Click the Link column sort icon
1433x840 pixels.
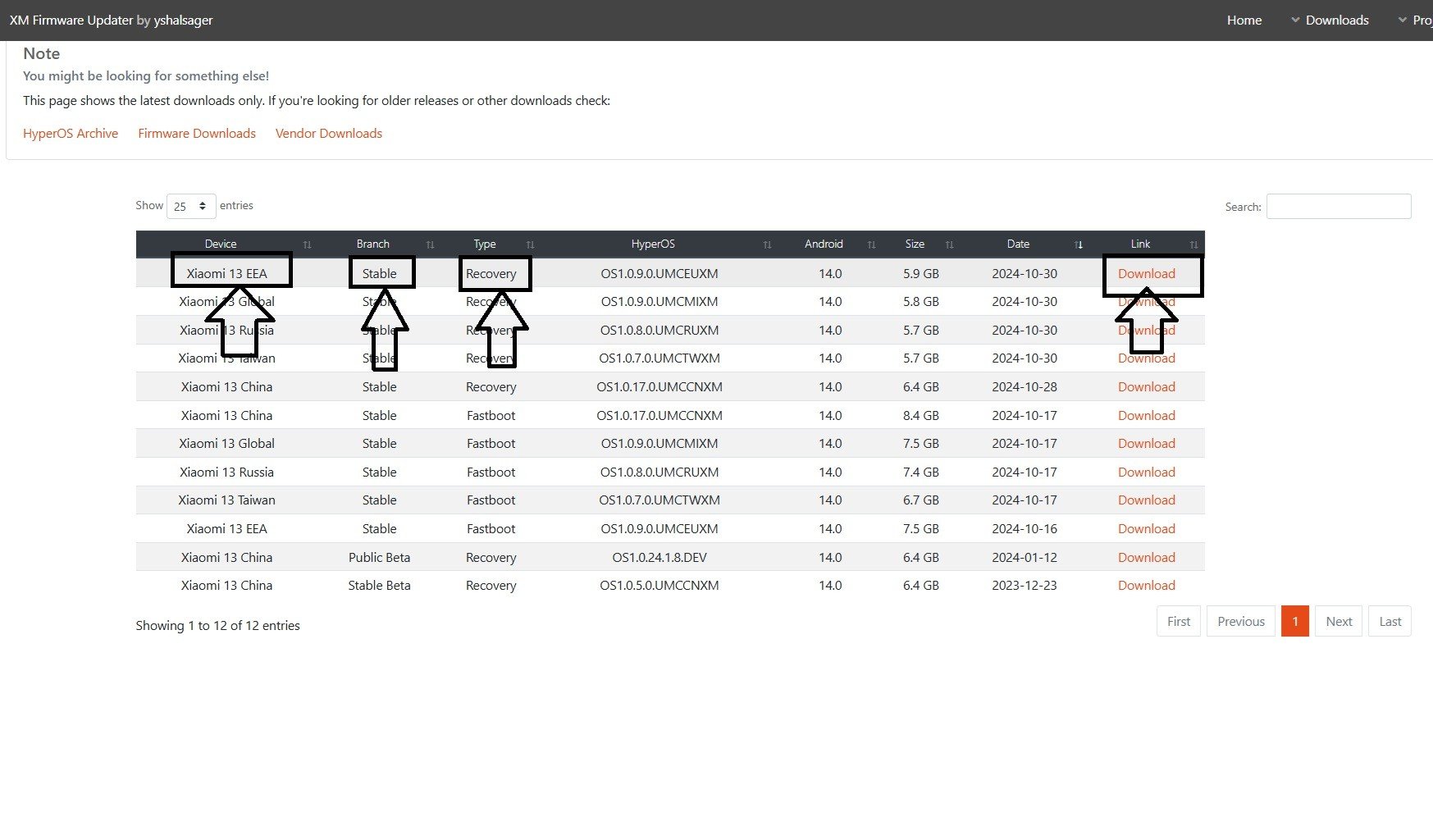click(1193, 244)
